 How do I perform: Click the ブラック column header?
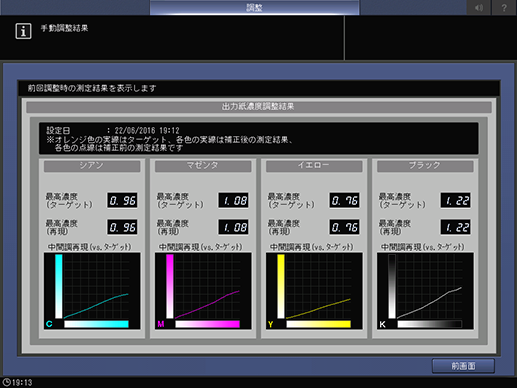pos(425,166)
